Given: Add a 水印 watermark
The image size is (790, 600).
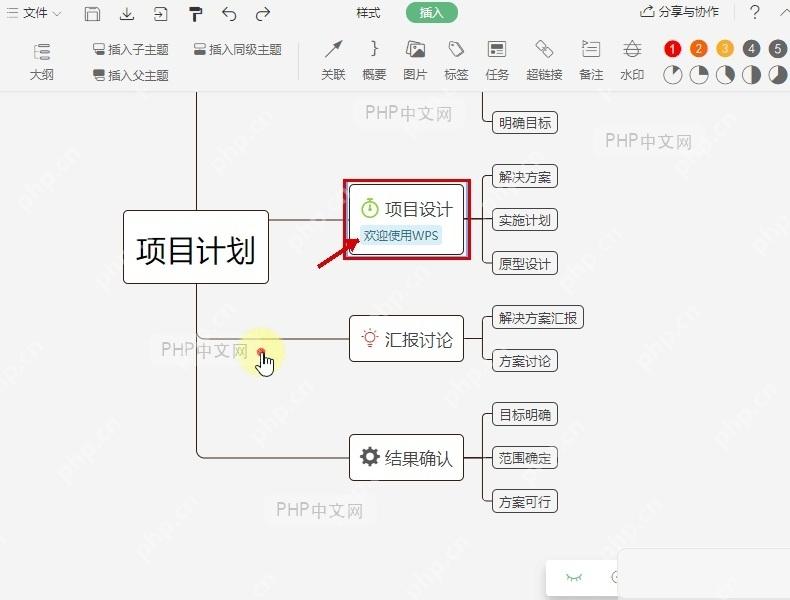Looking at the screenshot, I should click(x=632, y=61).
